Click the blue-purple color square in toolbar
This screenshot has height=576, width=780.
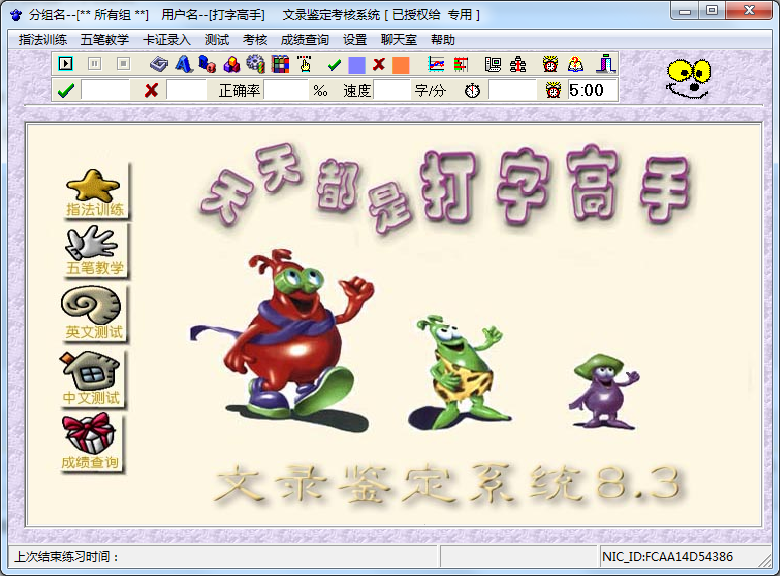[x=357, y=64]
